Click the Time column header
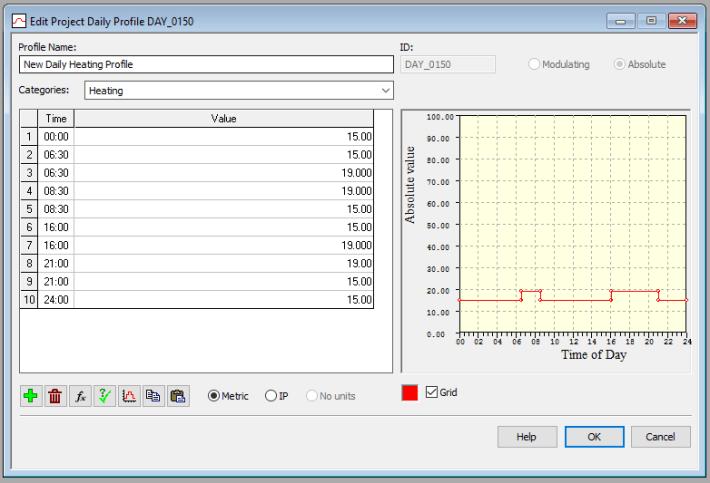 click(56, 118)
